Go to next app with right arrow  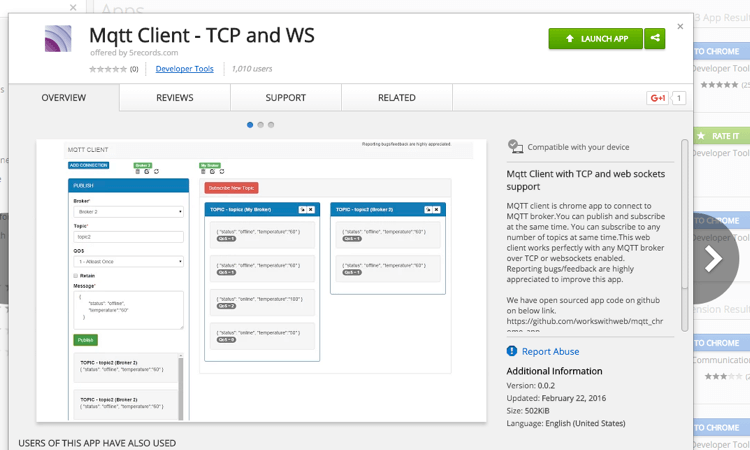pos(714,259)
